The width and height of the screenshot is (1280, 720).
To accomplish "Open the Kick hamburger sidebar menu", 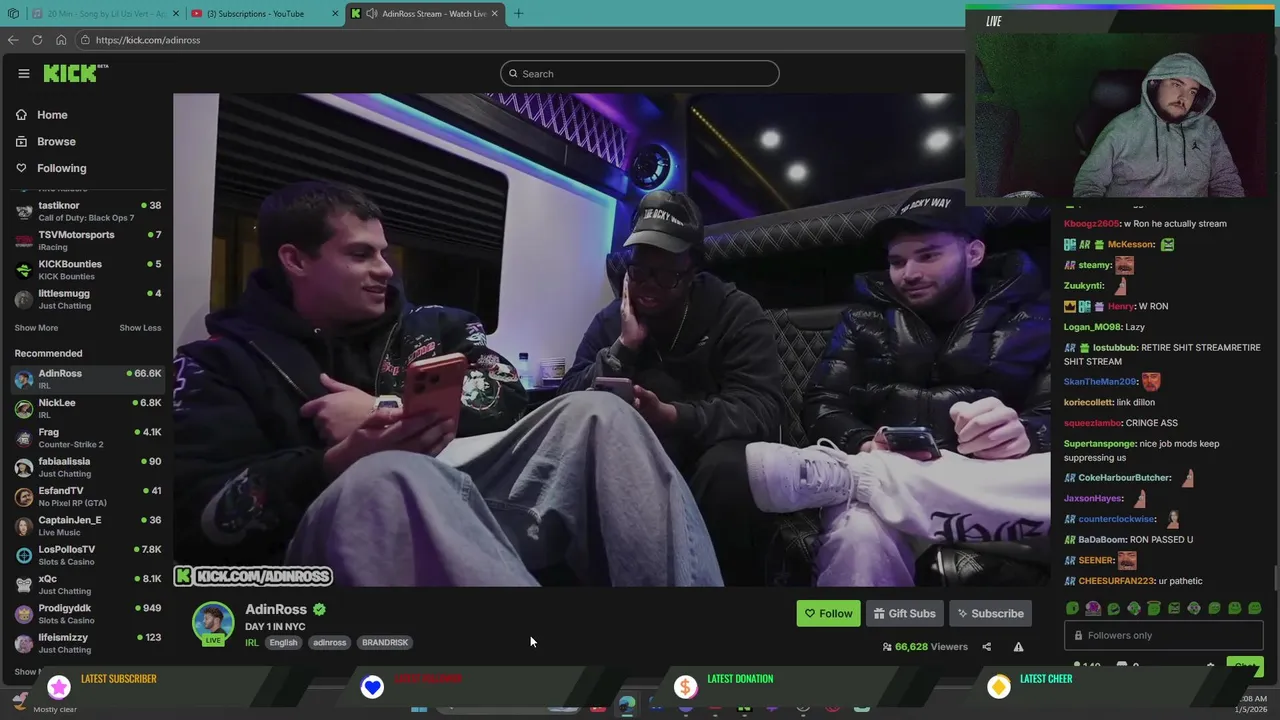I will [x=23, y=73].
